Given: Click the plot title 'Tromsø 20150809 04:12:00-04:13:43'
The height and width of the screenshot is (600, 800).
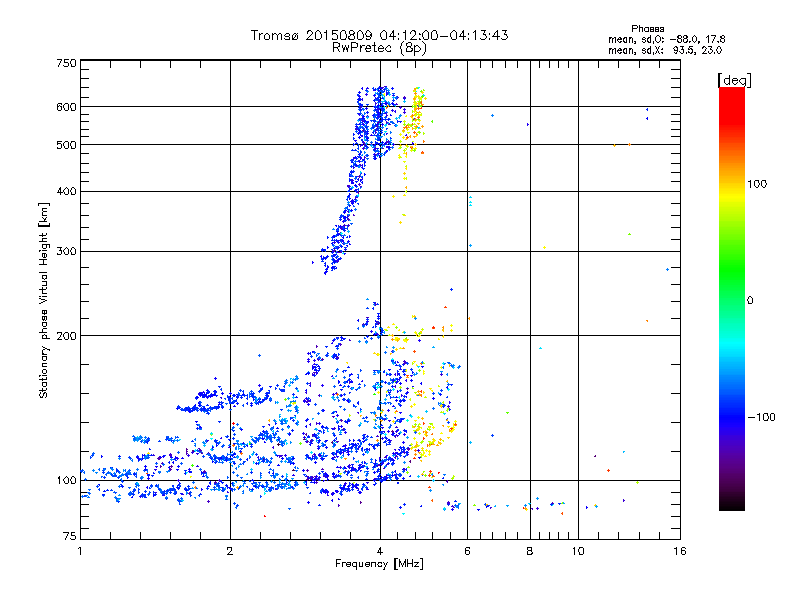Looking at the screenshot, I should (x=379, y=35).
